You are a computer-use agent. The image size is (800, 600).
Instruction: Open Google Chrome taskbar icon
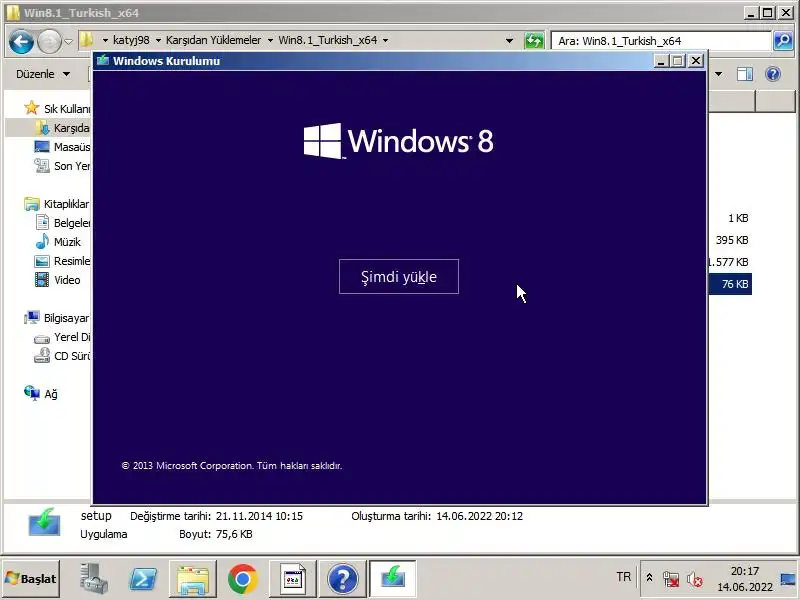point(242,579)
